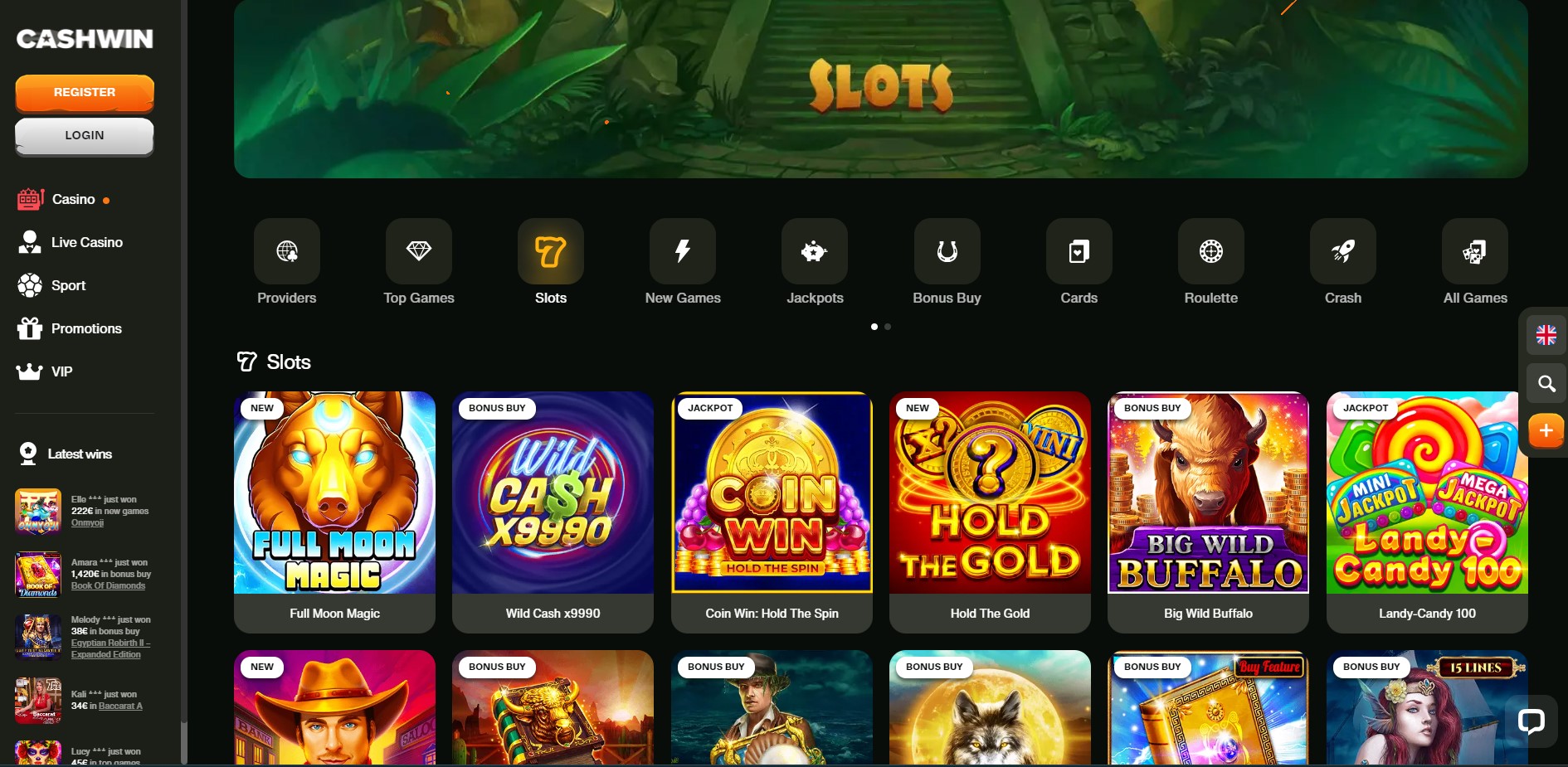This screenshot has height=767, width=1568.
Task: Open the Providers category icon
Action: click(x=287, y=251)
